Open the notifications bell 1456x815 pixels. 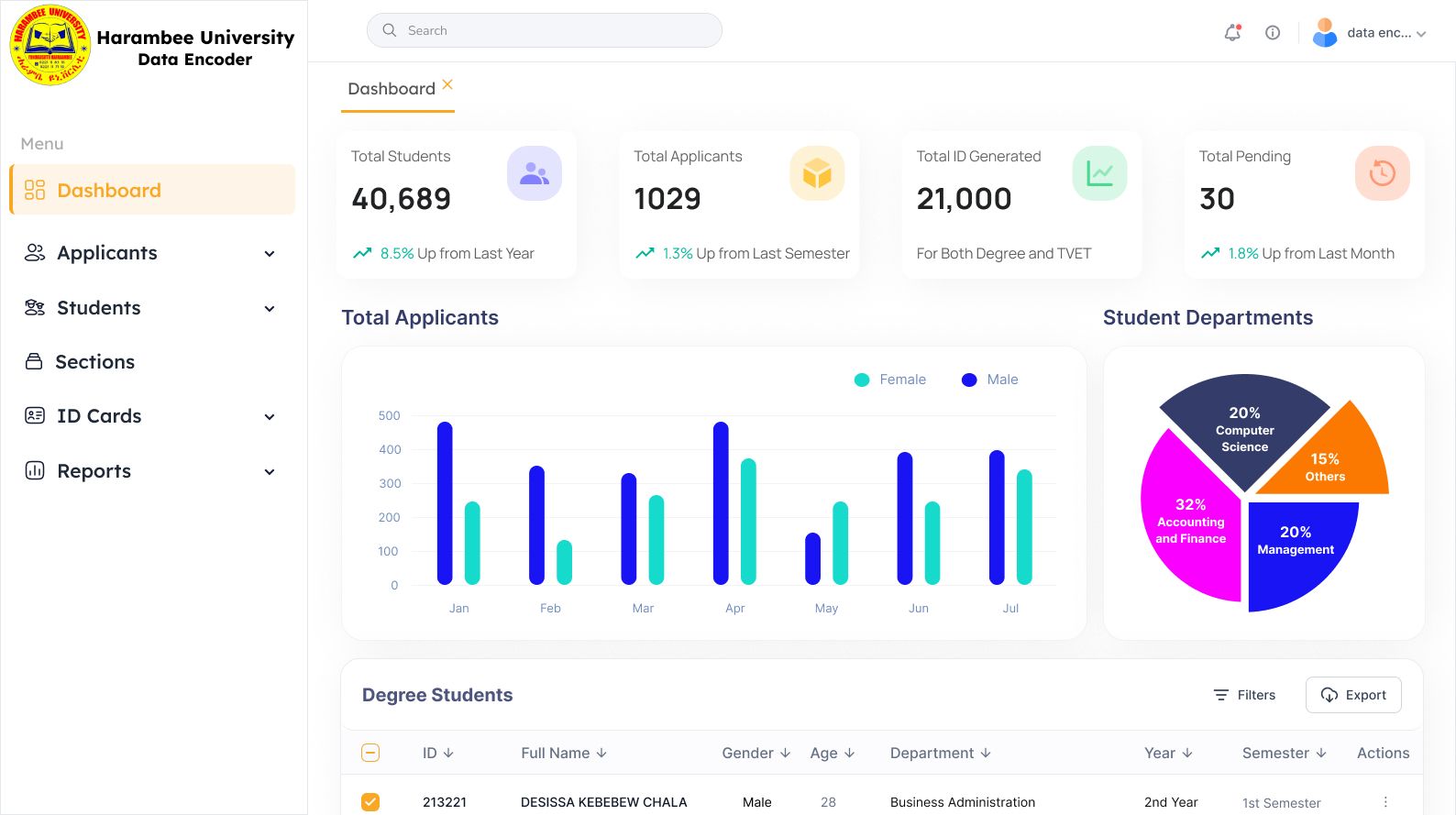coord(1232,33)
